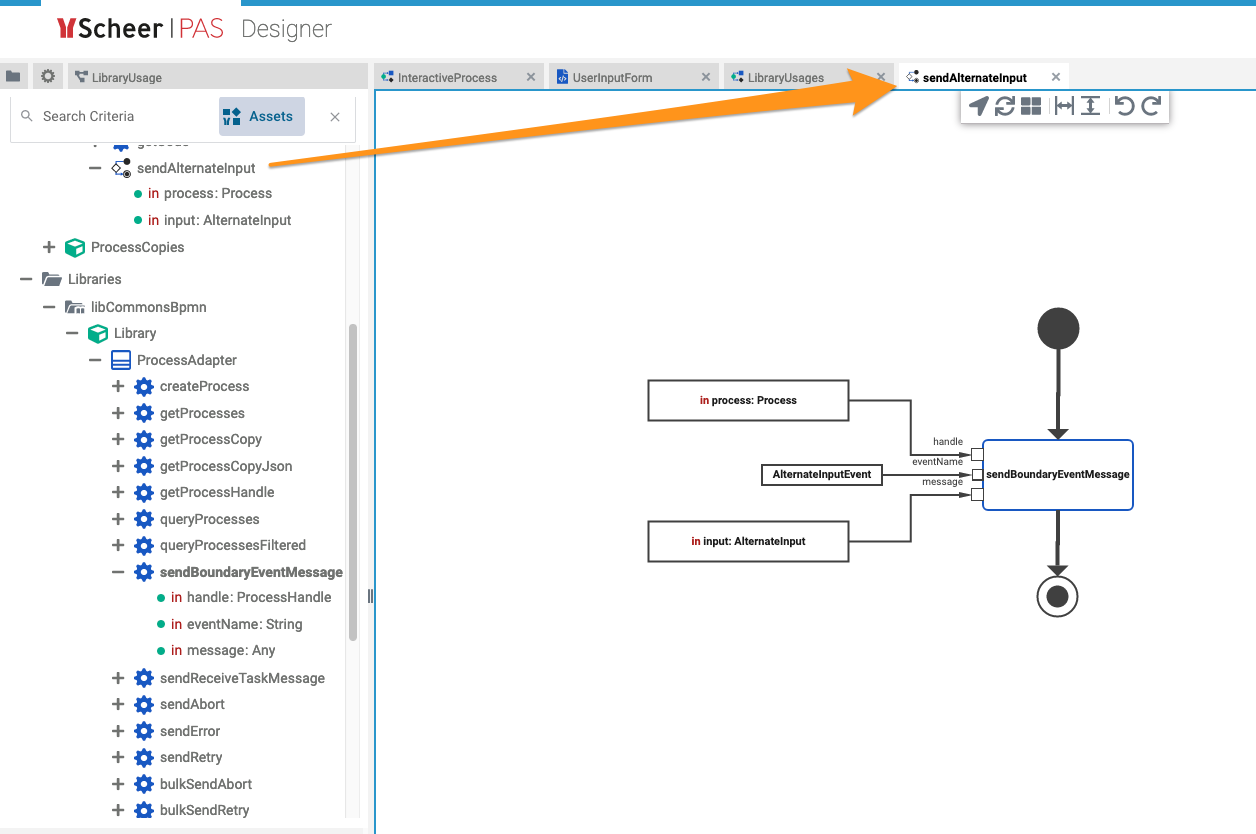Click the horizontal spacing icon in diagram toolbar
This screenshot has height=834, width=1256.
[x=1064, y=106]
